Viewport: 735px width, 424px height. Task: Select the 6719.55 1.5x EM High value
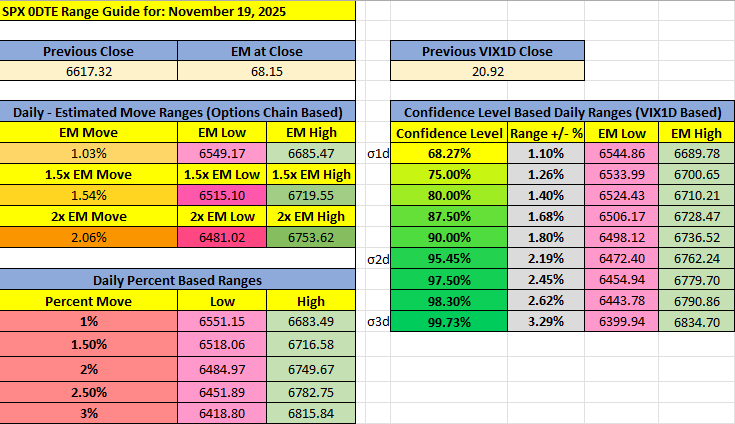[x=311, y=195]
